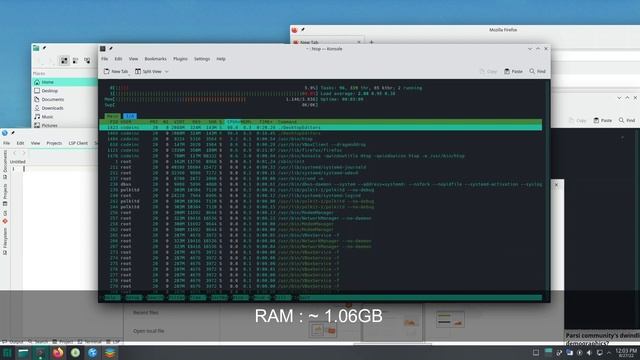Click the media player tray icon

tap(580, 353)
